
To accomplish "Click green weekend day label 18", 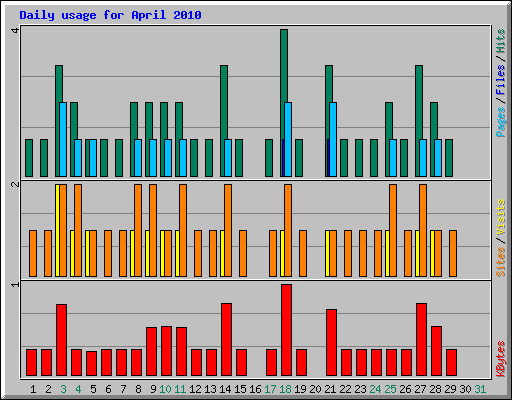I will click(285, 389).
